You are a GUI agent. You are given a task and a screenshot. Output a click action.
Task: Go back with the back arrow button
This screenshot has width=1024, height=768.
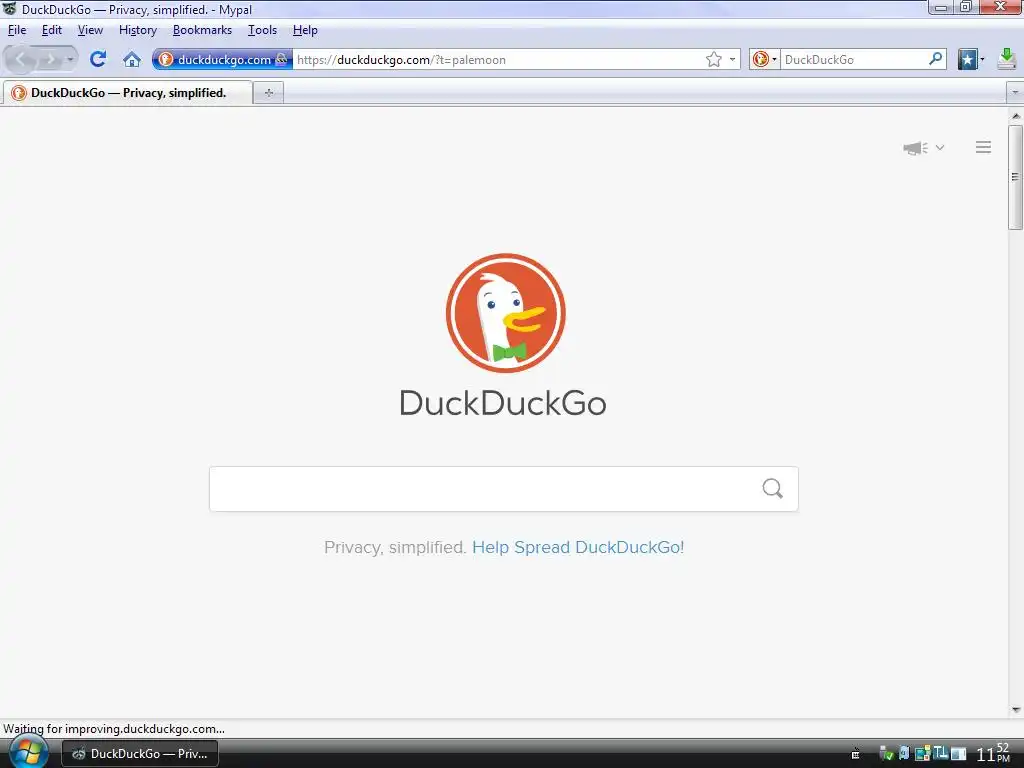coord(20,59)
